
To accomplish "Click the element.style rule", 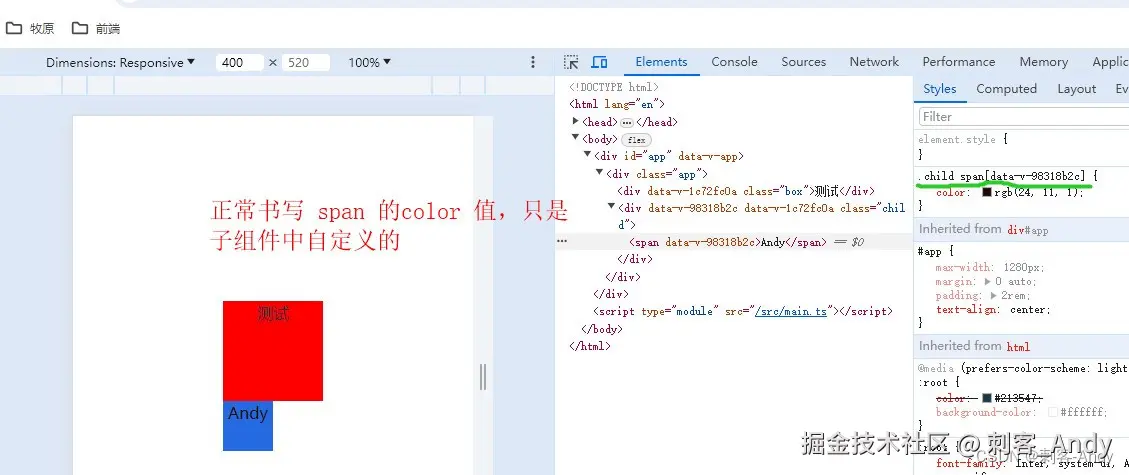I will click(x=957, y=140).
